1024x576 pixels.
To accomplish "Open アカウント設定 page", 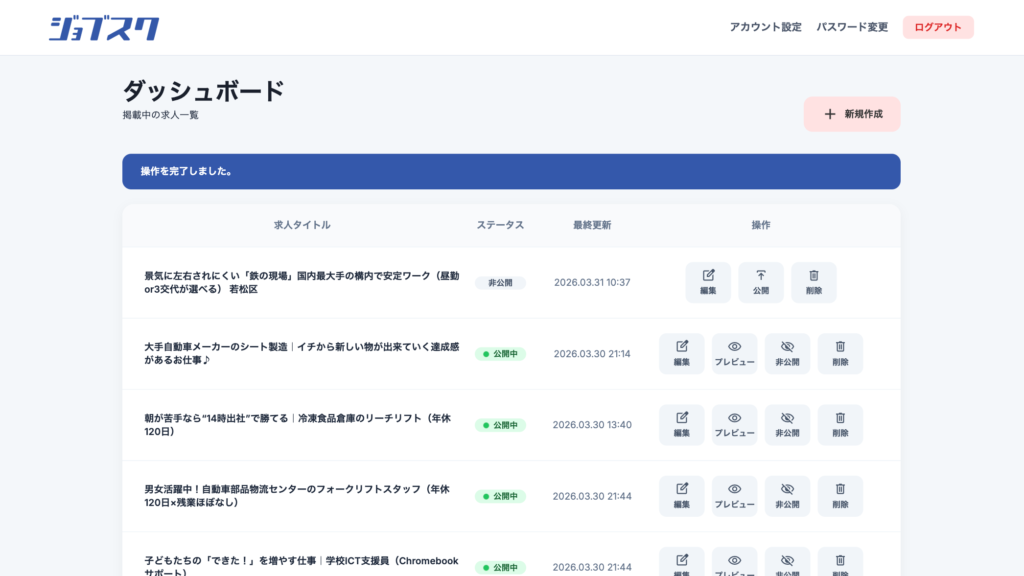I will pyautogui.click(x=765, y=27).
